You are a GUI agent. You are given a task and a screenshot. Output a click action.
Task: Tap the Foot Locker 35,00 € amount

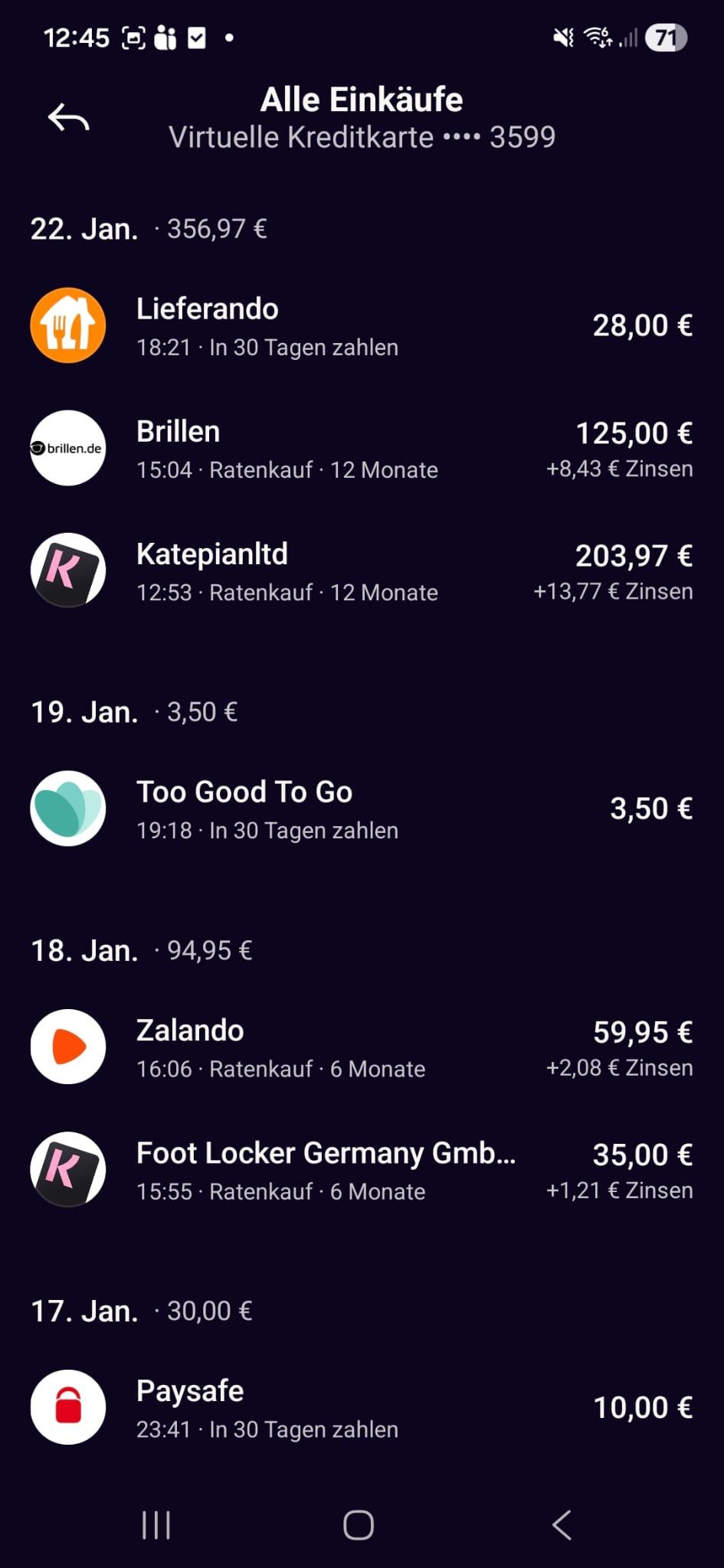pos(642,1155)
